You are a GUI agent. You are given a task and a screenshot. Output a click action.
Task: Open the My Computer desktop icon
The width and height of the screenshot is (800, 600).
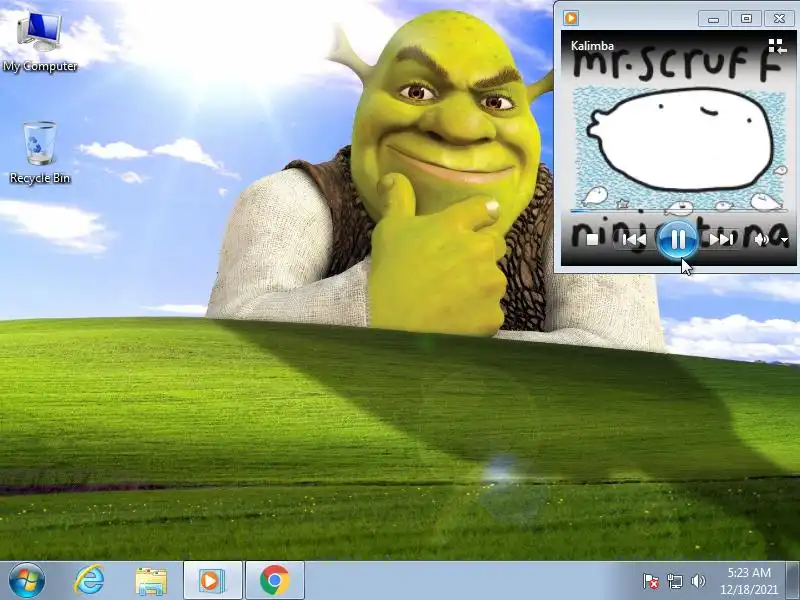point(40,42)
